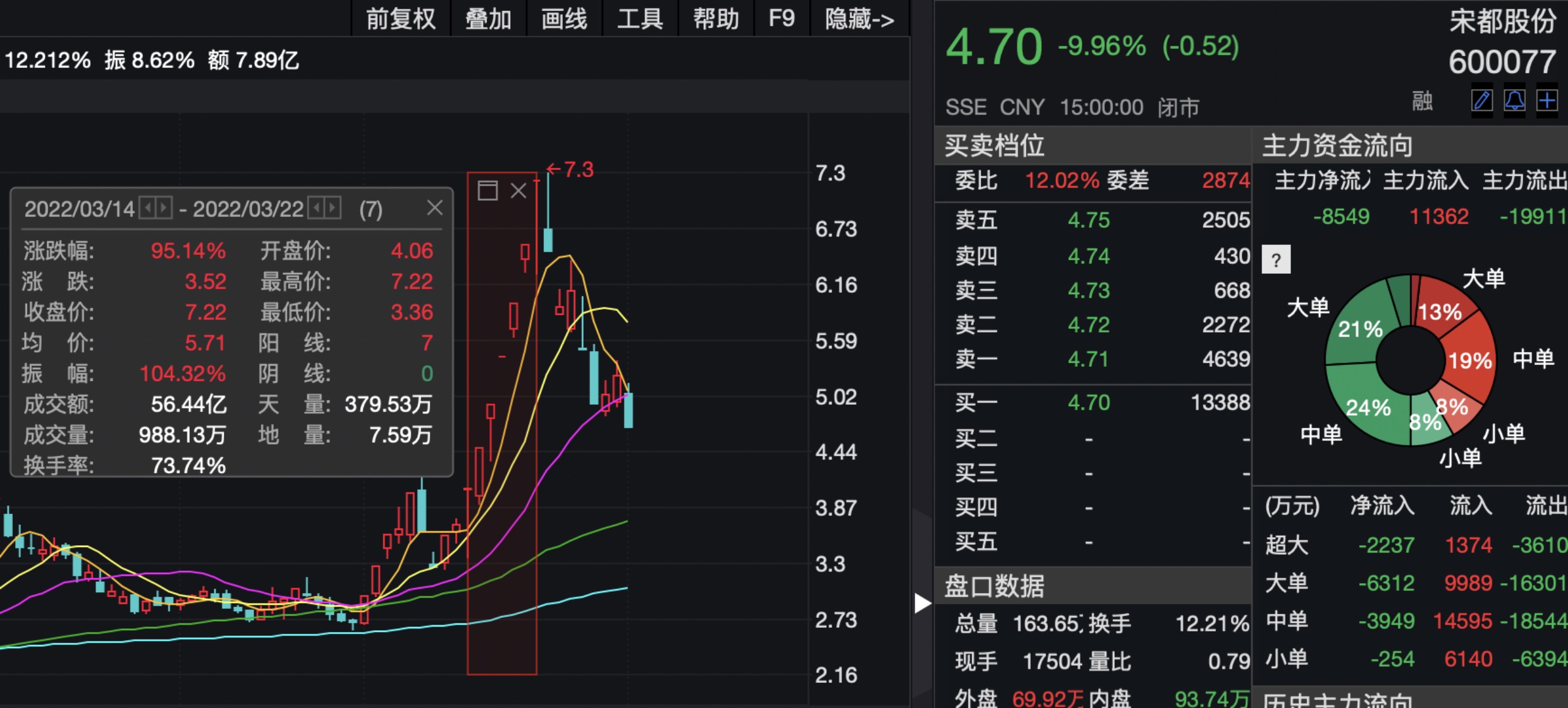Viewport: 1568px width, 708px height.
Task: Click 隐藏-> to hide side panel
Action: click(x=859, y=18)
